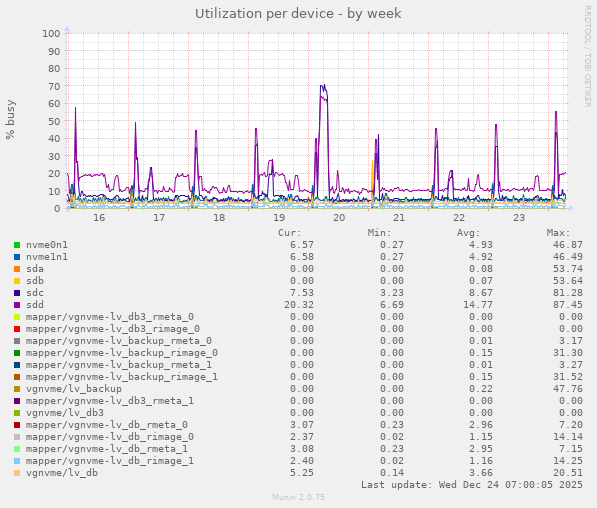Viewport: 597px width, 508px height.
Task: Click the blue nvme1n1 legend swatch
Action: [x=17, y=257]
